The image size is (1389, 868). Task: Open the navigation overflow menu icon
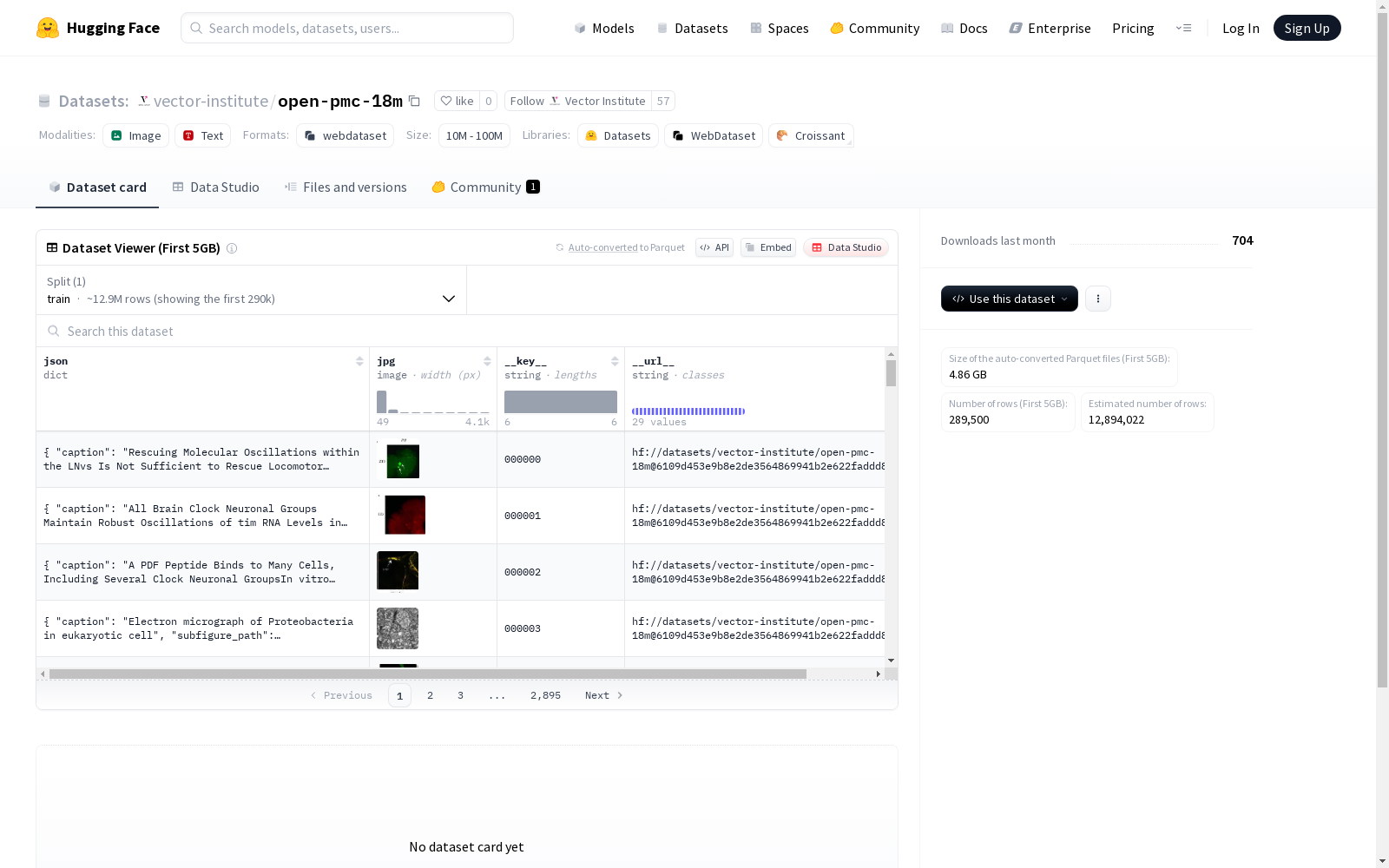1183,28
